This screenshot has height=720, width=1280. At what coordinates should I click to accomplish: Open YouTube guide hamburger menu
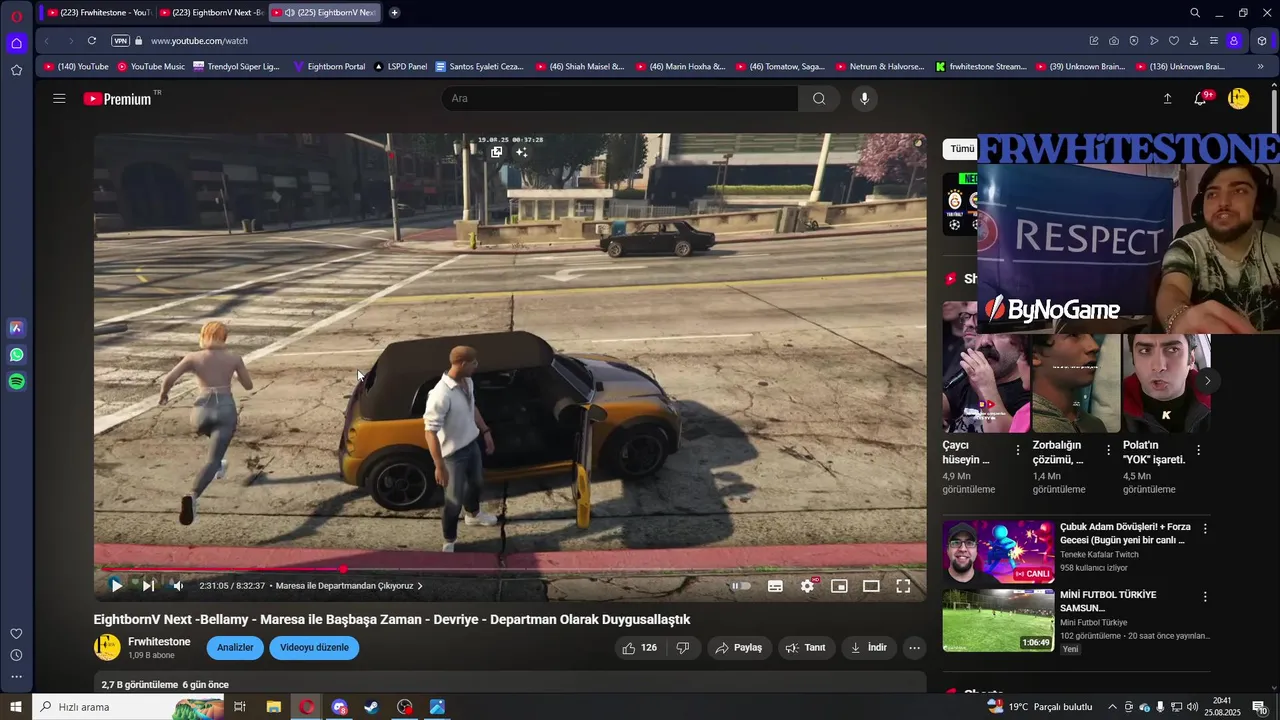tap(59, 98)
